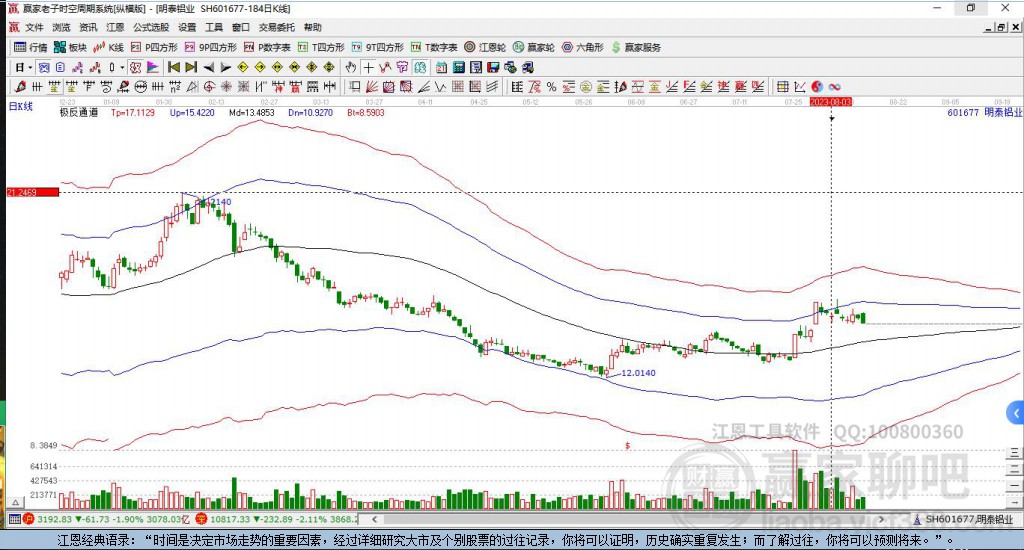Select the hand pan tool
This screenshot has width=1024, height=550.
pyautogui.click(x=351, y=67)
